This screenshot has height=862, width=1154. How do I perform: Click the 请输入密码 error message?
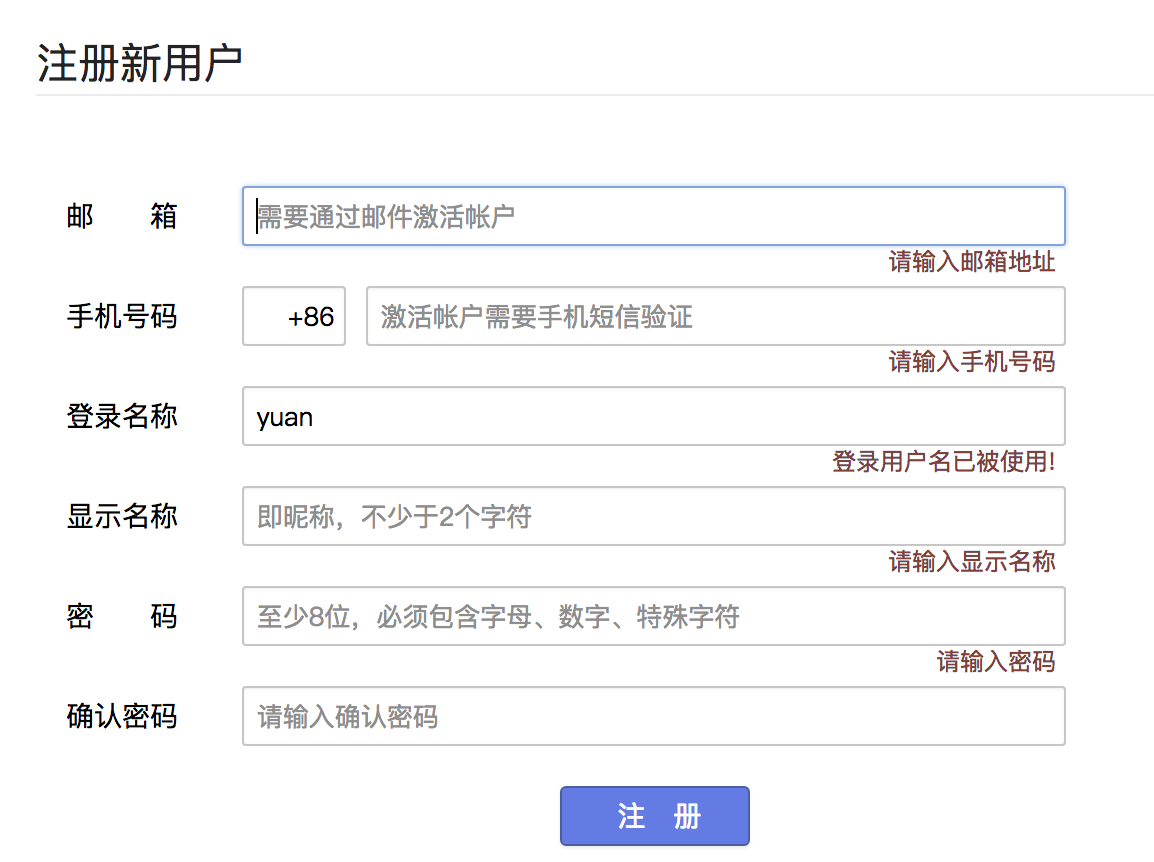coord(996,662)
